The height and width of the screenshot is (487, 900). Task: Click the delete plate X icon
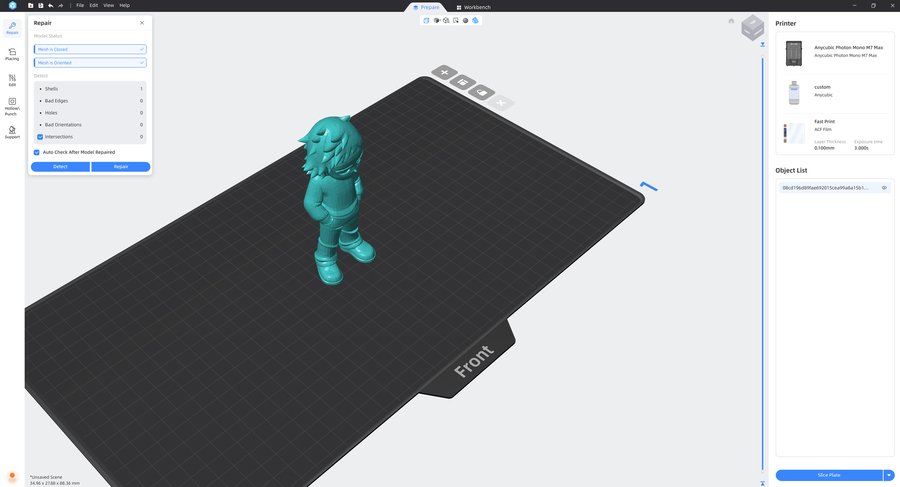point(501,103)
